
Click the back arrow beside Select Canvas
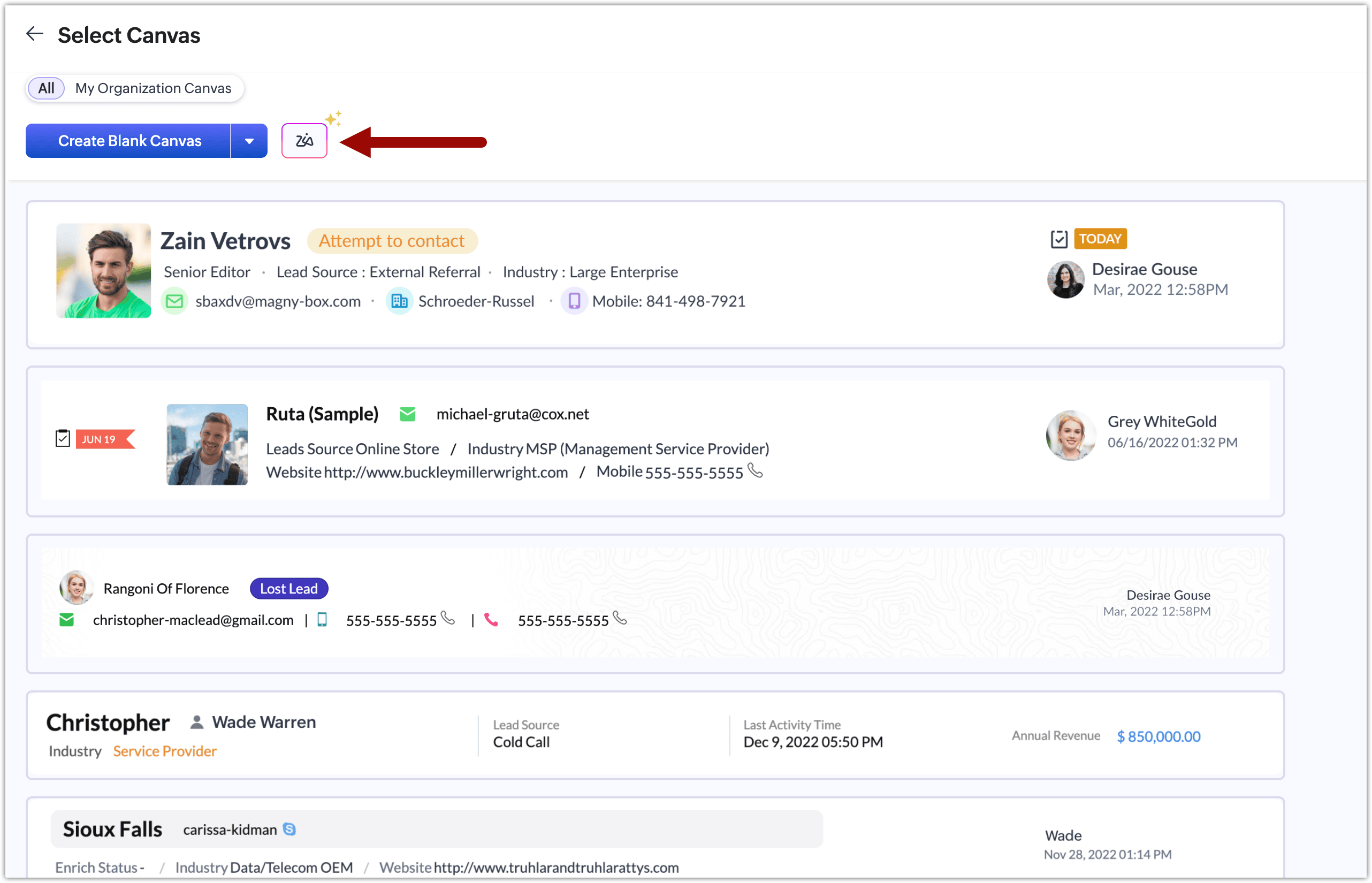coord(35,34)
